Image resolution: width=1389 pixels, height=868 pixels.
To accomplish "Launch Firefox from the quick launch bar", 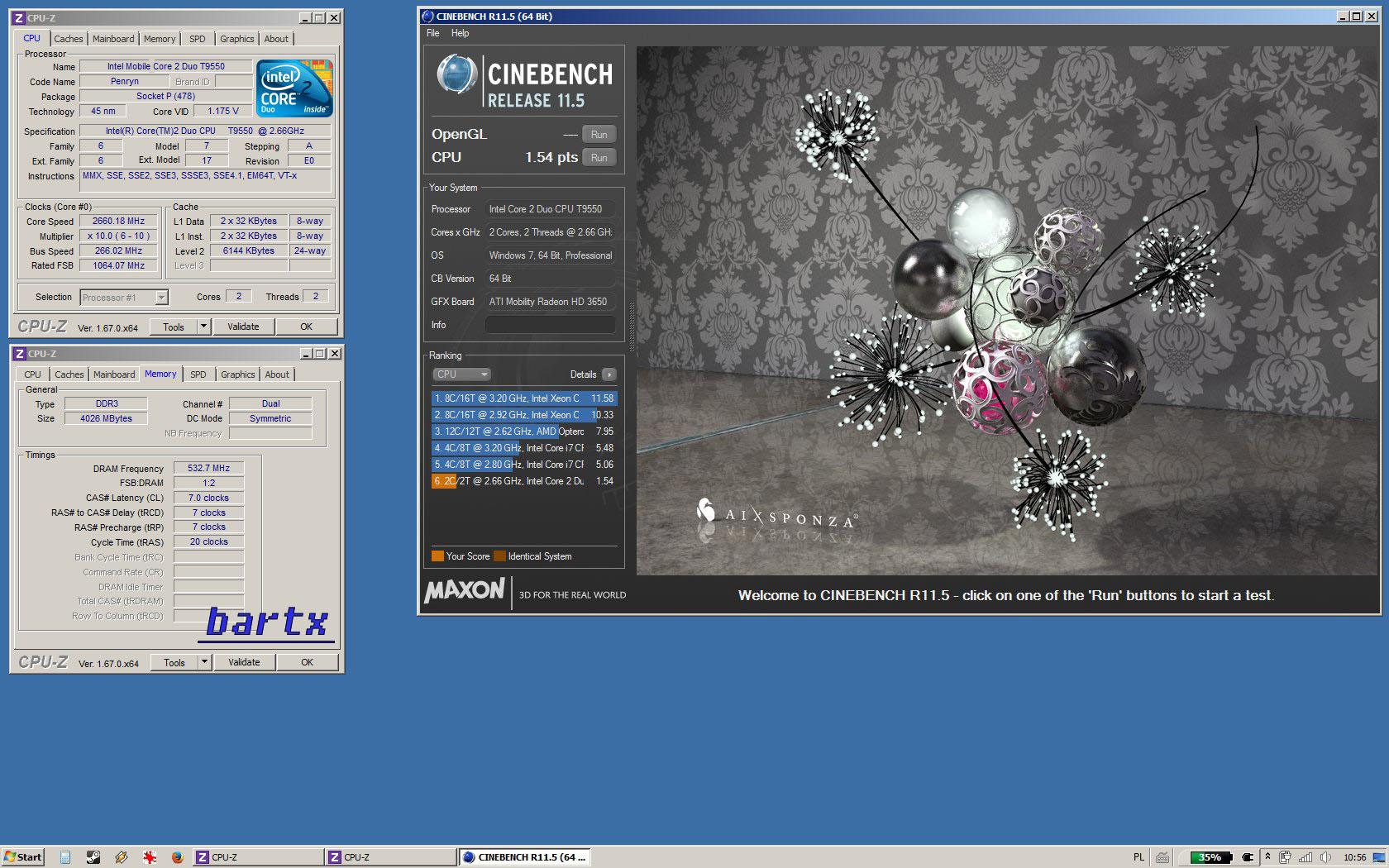I will pyautogui.click(x=177, y=857).
